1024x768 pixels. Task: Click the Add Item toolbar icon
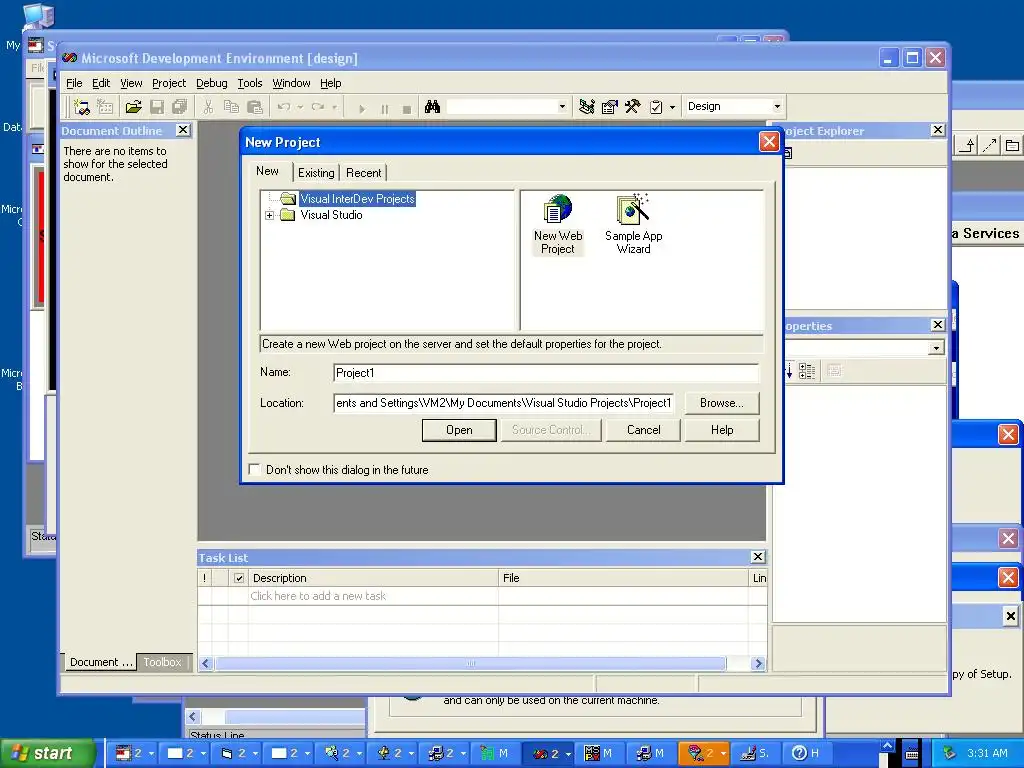[x=104, y=106]
